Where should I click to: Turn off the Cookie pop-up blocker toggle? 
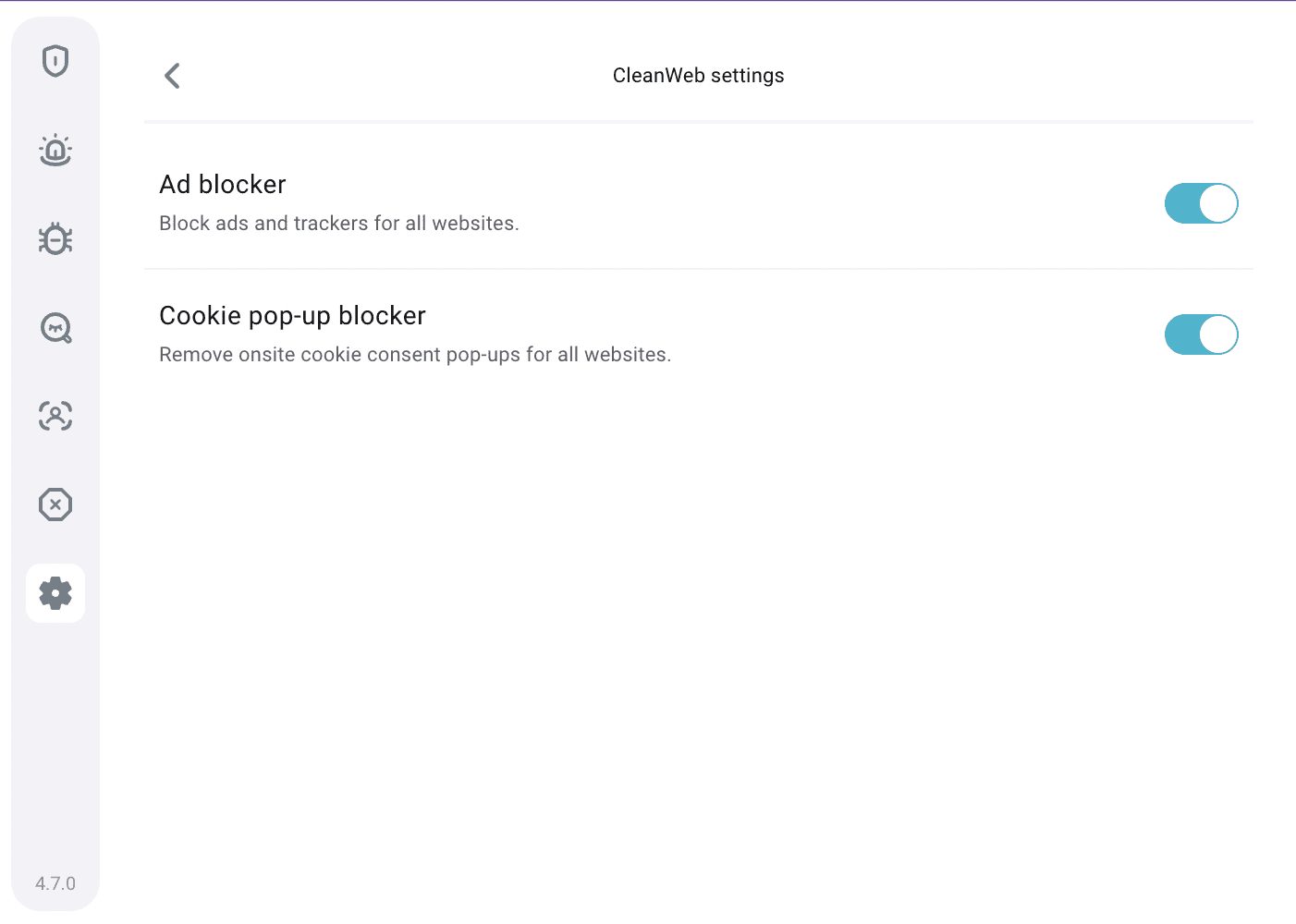coord(1201,334)
